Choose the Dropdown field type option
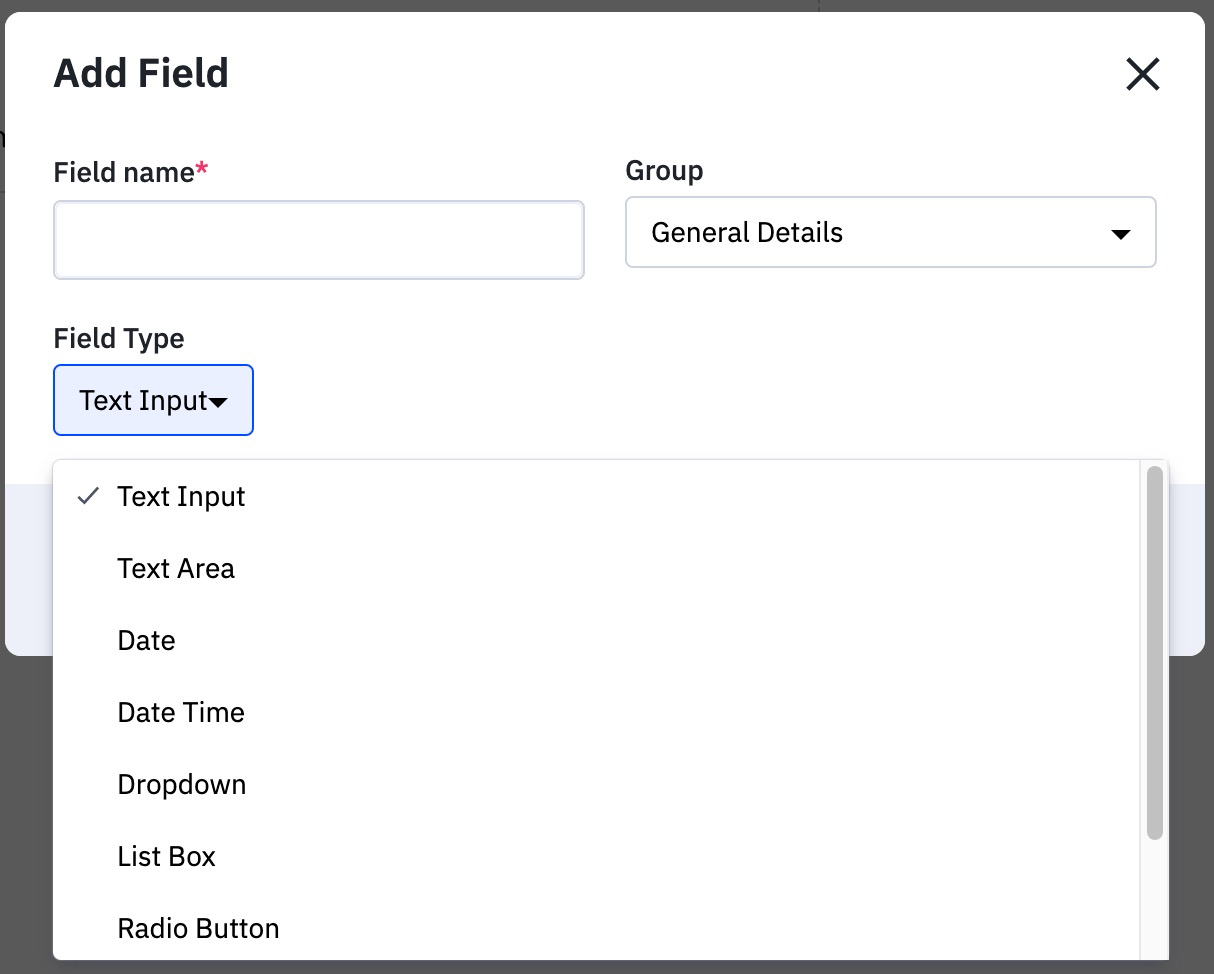Viewport: 1214px width, 974px height. [182, 785]
